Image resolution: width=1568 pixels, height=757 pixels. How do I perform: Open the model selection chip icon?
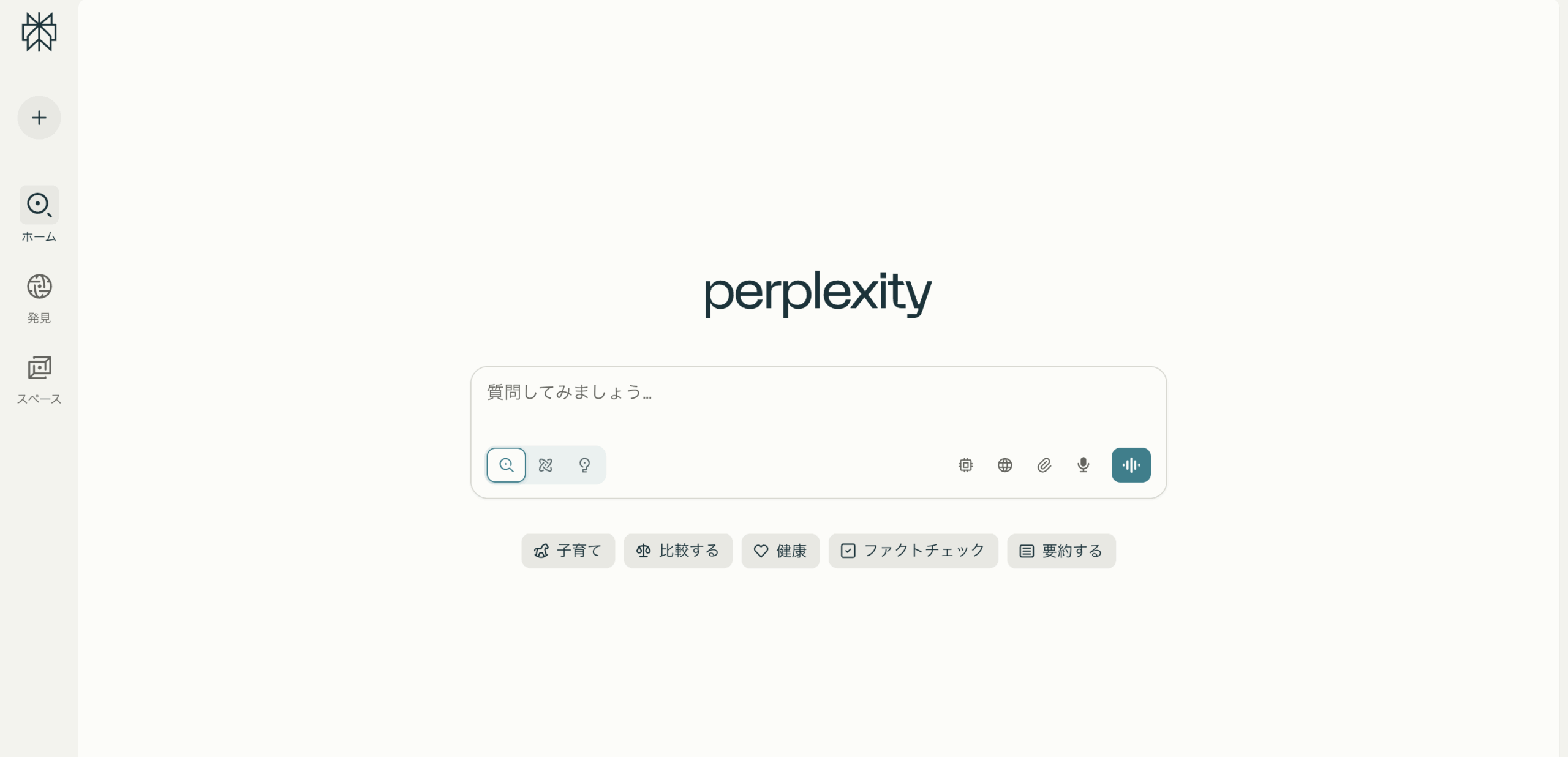coord(966,465)
